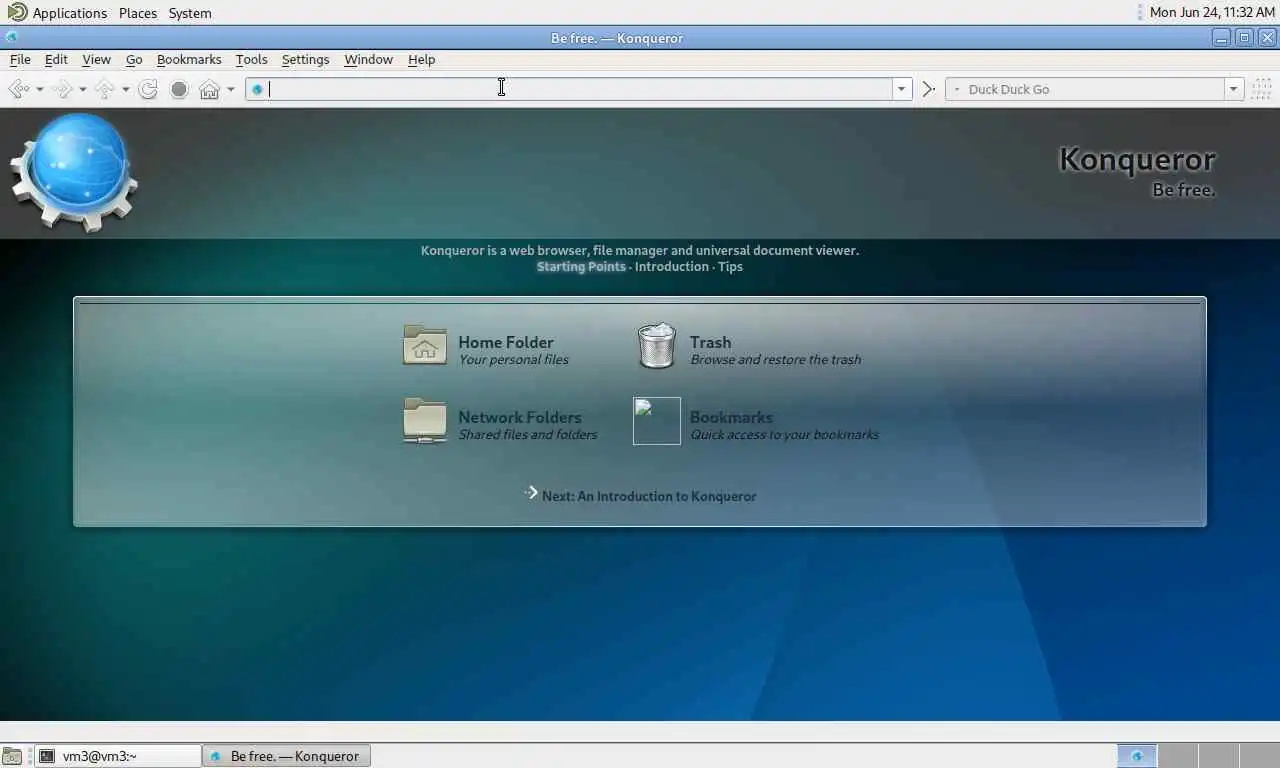Viewport: 1280px width, 768px height.
Task: Open the Bookmarks link on start page
Action: pyautogui.click(x=731, y=417)
